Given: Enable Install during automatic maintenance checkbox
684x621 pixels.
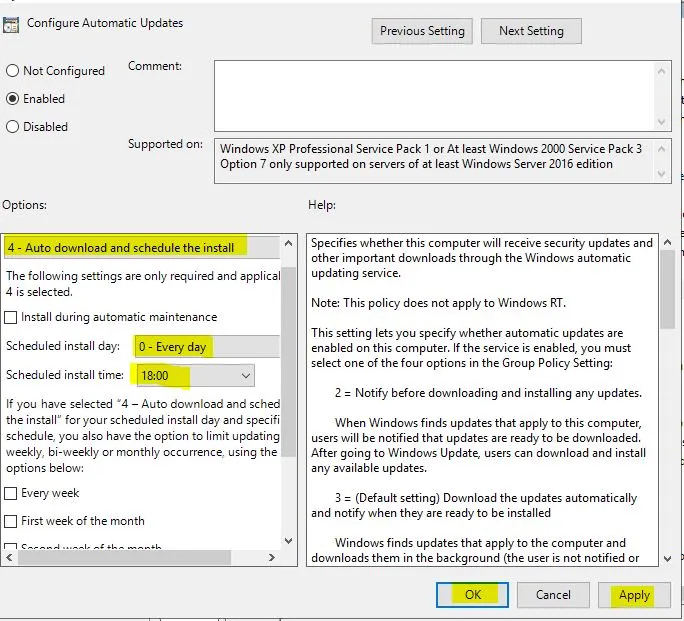Looking at the screenshot, I should tap(11, 317).
